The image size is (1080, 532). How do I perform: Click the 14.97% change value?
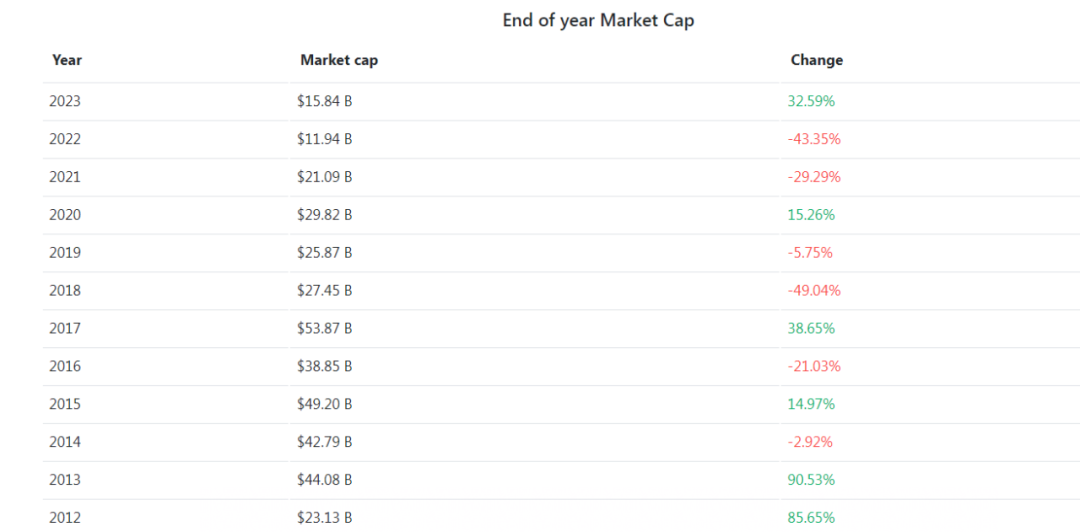click(811, 404)
